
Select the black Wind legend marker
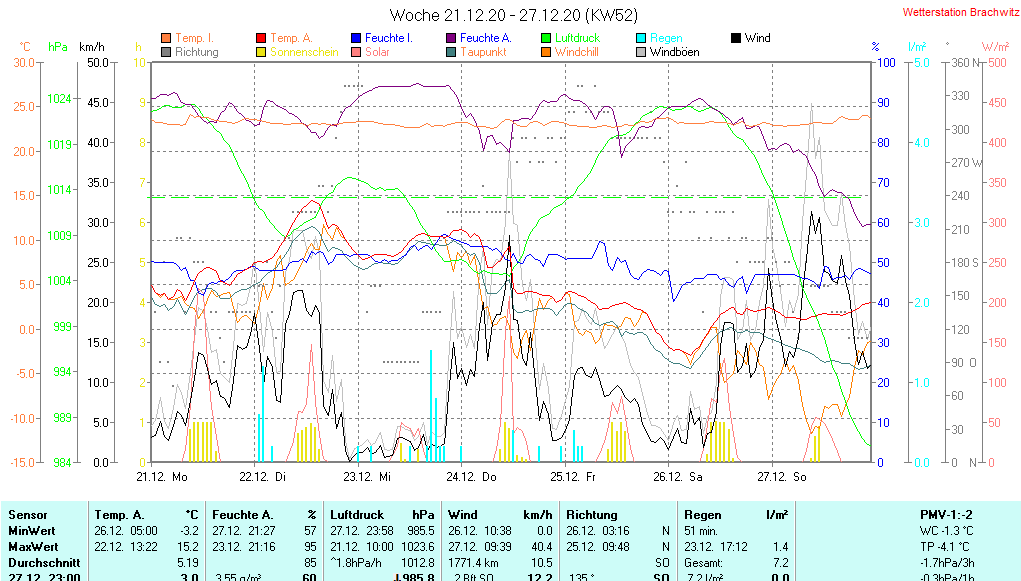736,38
